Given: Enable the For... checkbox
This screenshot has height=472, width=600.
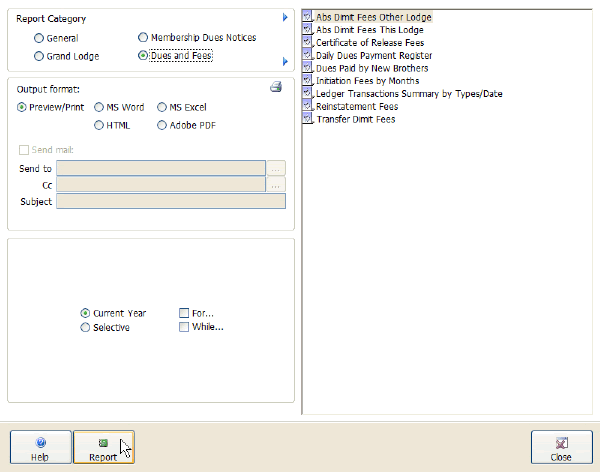Looking at the screenshot, I should tap(184, 313).
